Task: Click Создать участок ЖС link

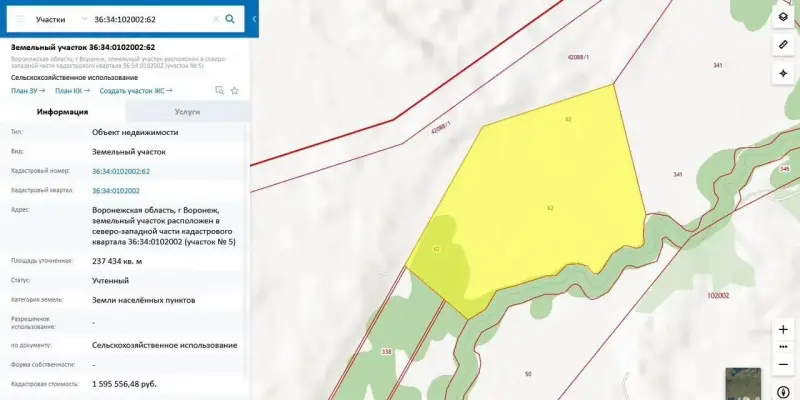Action: (x=136, y=91)
